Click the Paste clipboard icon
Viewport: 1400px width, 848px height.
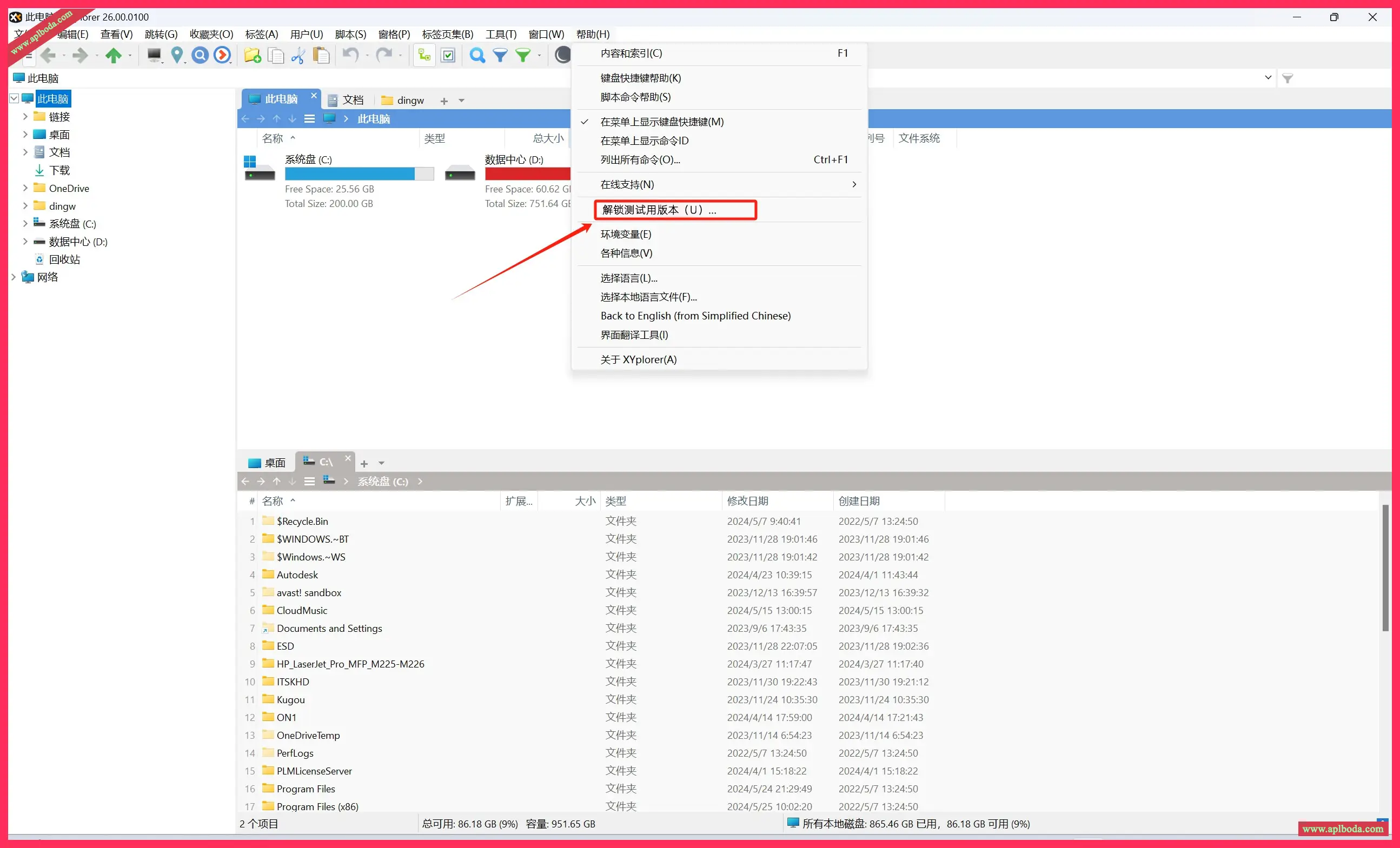click(321, 55)
